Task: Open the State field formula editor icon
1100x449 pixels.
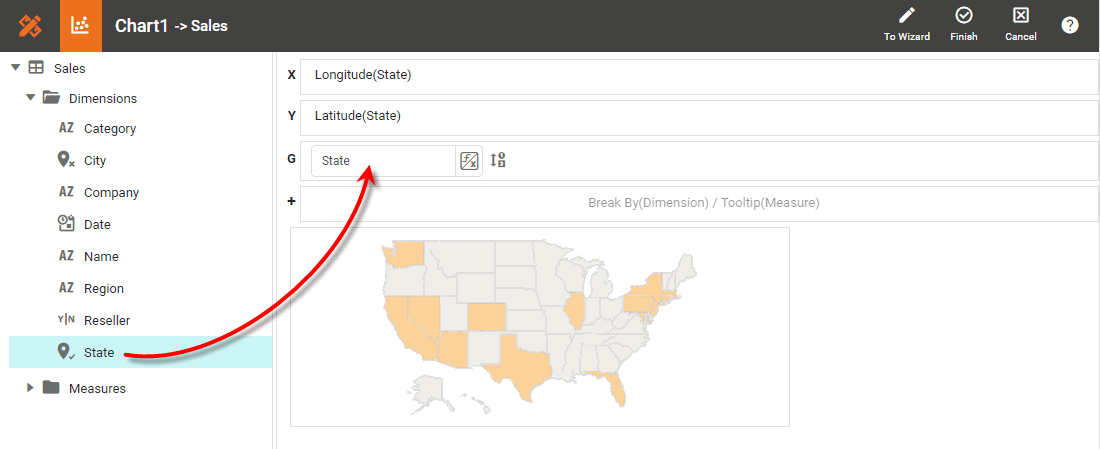Action: point(469,161)
